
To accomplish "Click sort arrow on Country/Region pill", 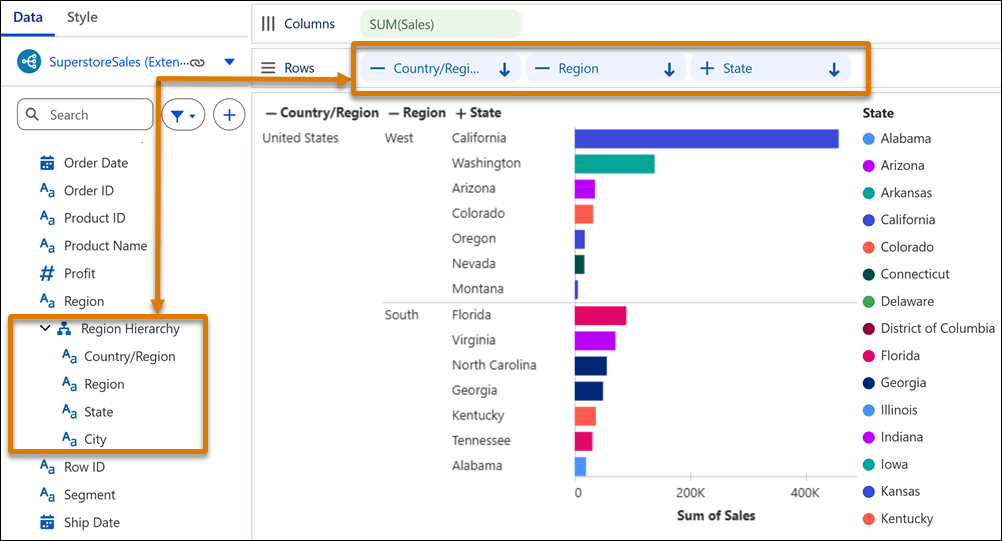I will 504,69.
